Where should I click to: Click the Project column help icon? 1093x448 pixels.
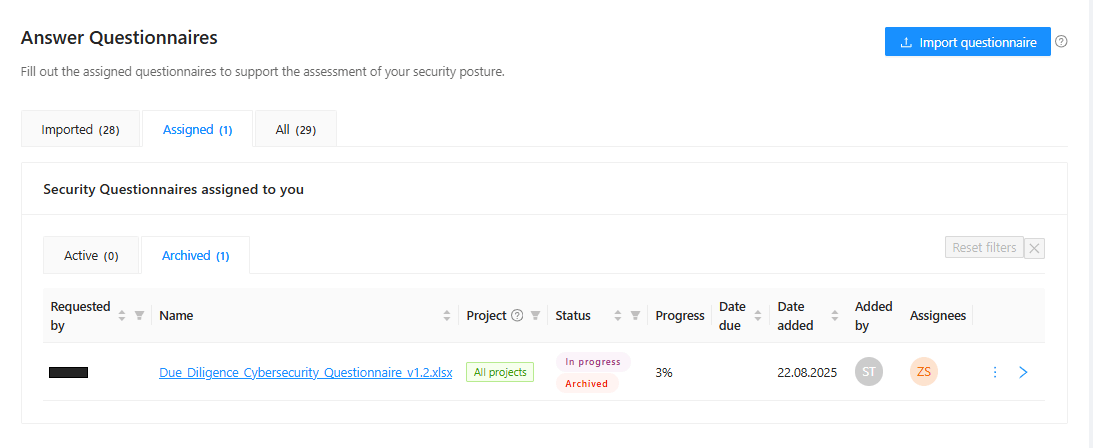point(517,316)
